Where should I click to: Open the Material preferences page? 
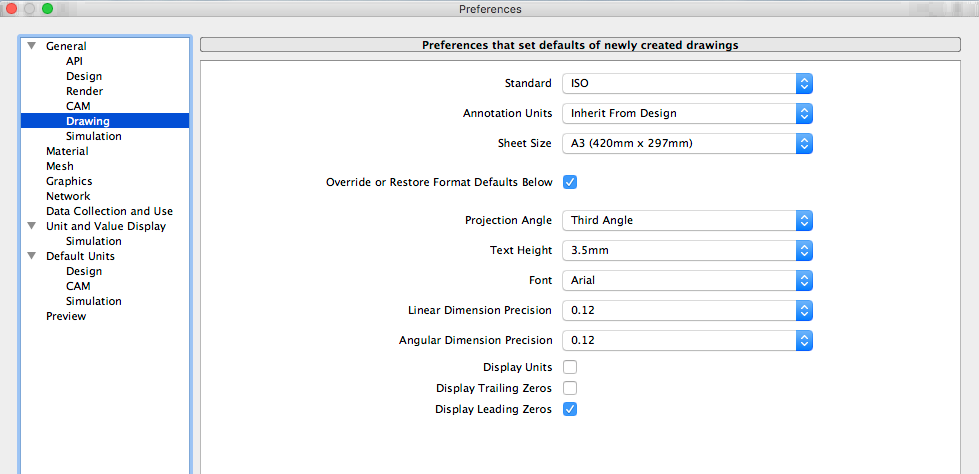(67, 151)
